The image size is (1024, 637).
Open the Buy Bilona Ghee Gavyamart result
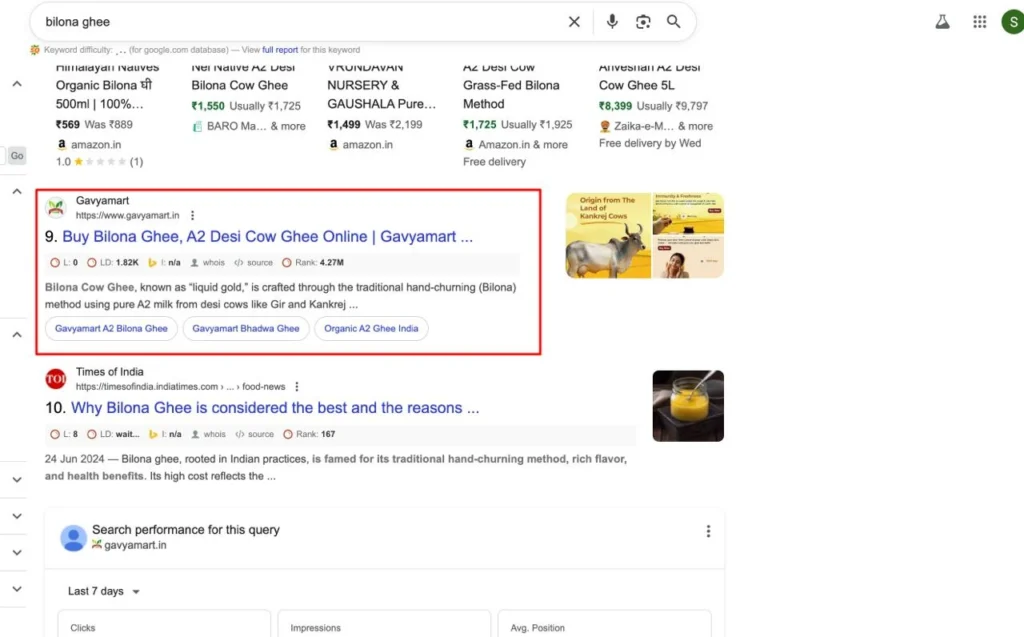coord(267,237)
